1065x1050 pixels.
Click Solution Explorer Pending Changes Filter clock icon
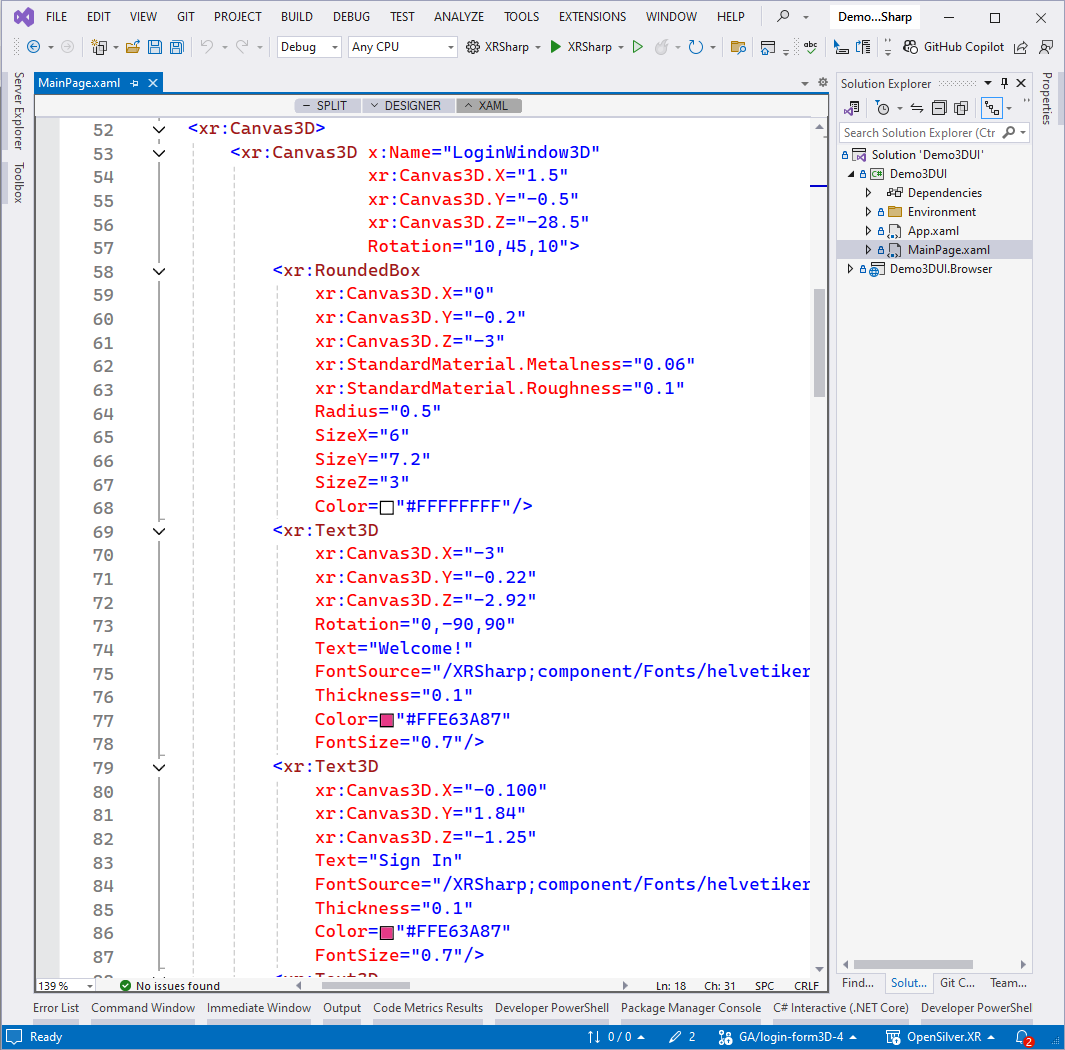click(x=882, y=108)
